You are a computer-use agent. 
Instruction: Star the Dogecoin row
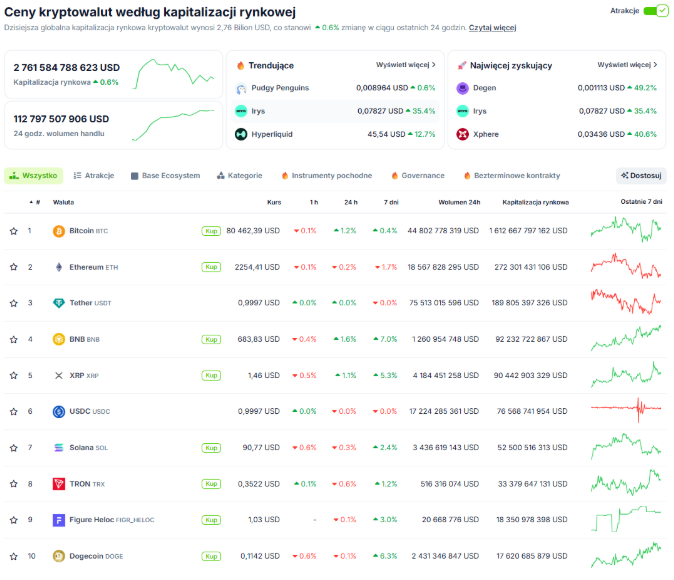pos(14,556)
